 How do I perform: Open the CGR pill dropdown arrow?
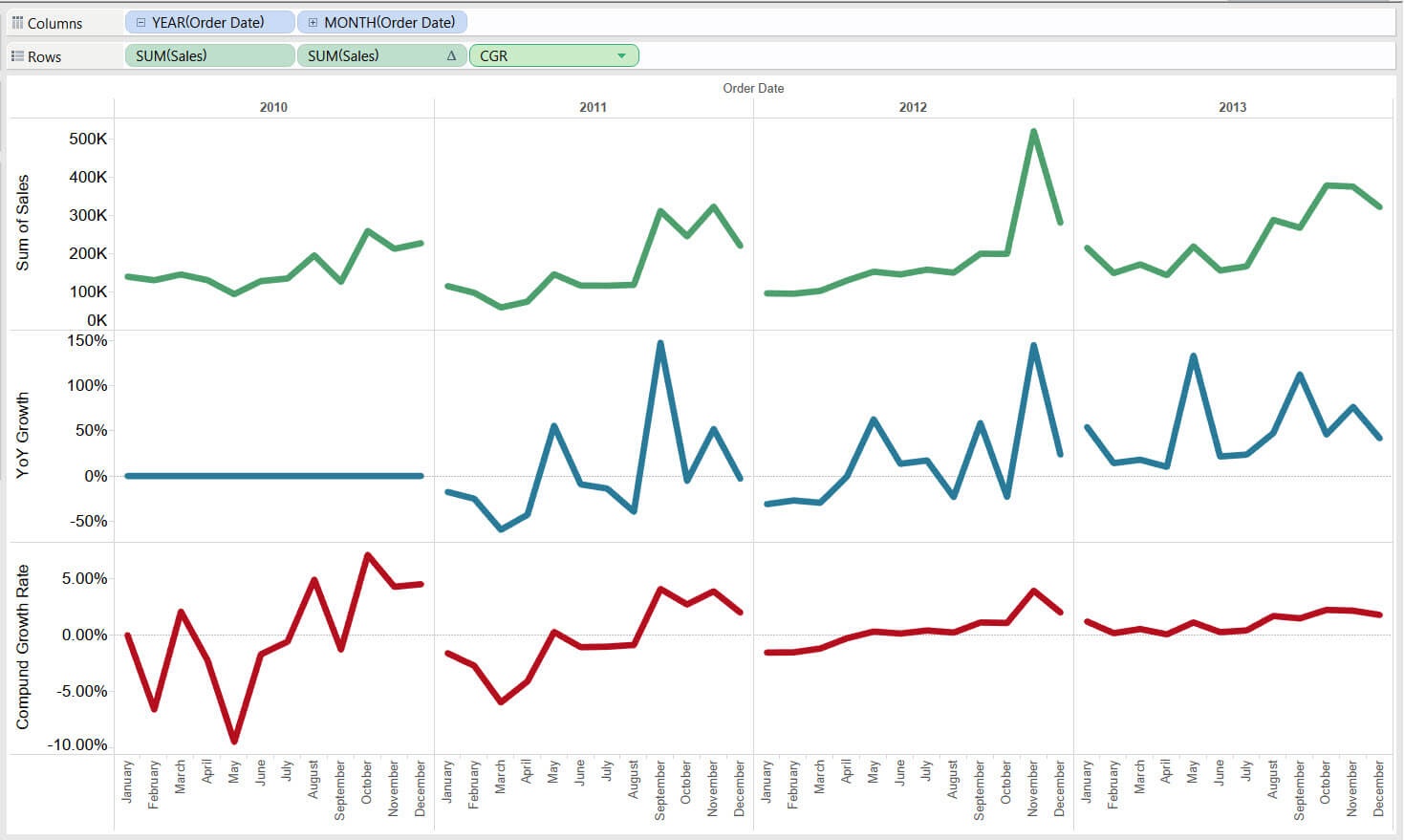622,56
